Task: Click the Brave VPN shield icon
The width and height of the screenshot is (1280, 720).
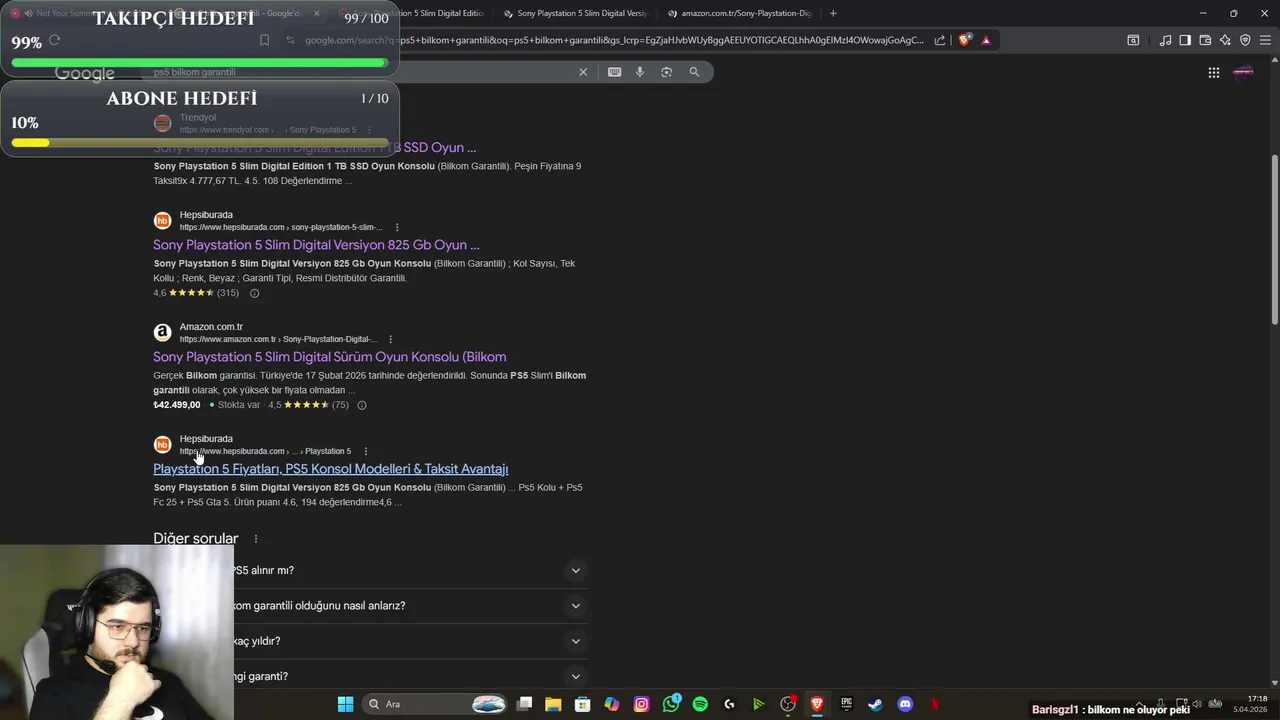Action: pos(1245,40)
